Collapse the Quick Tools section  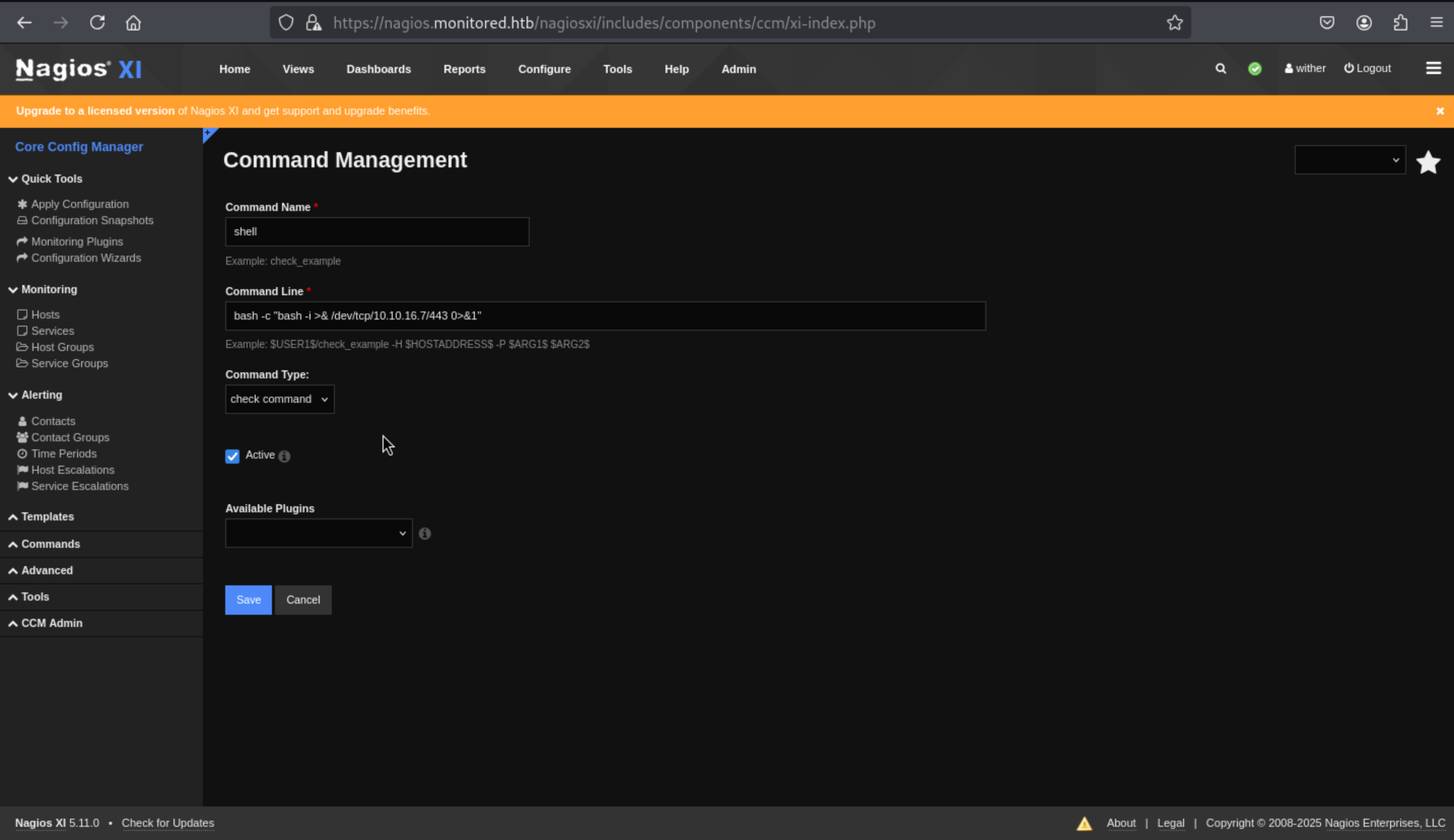(x=51, y=179)
